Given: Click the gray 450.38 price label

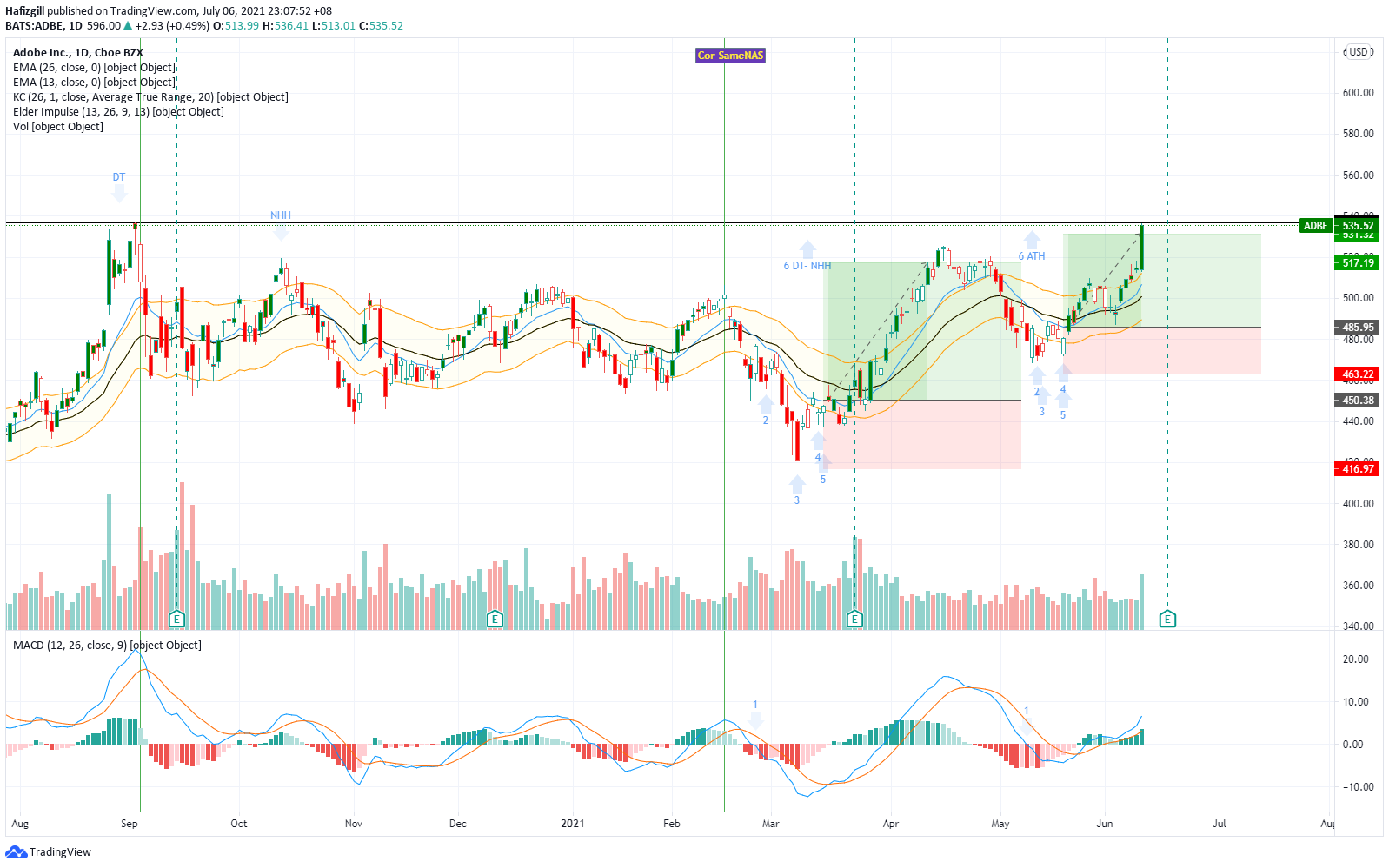Looking at the screenshot, I should [1358, 401].
